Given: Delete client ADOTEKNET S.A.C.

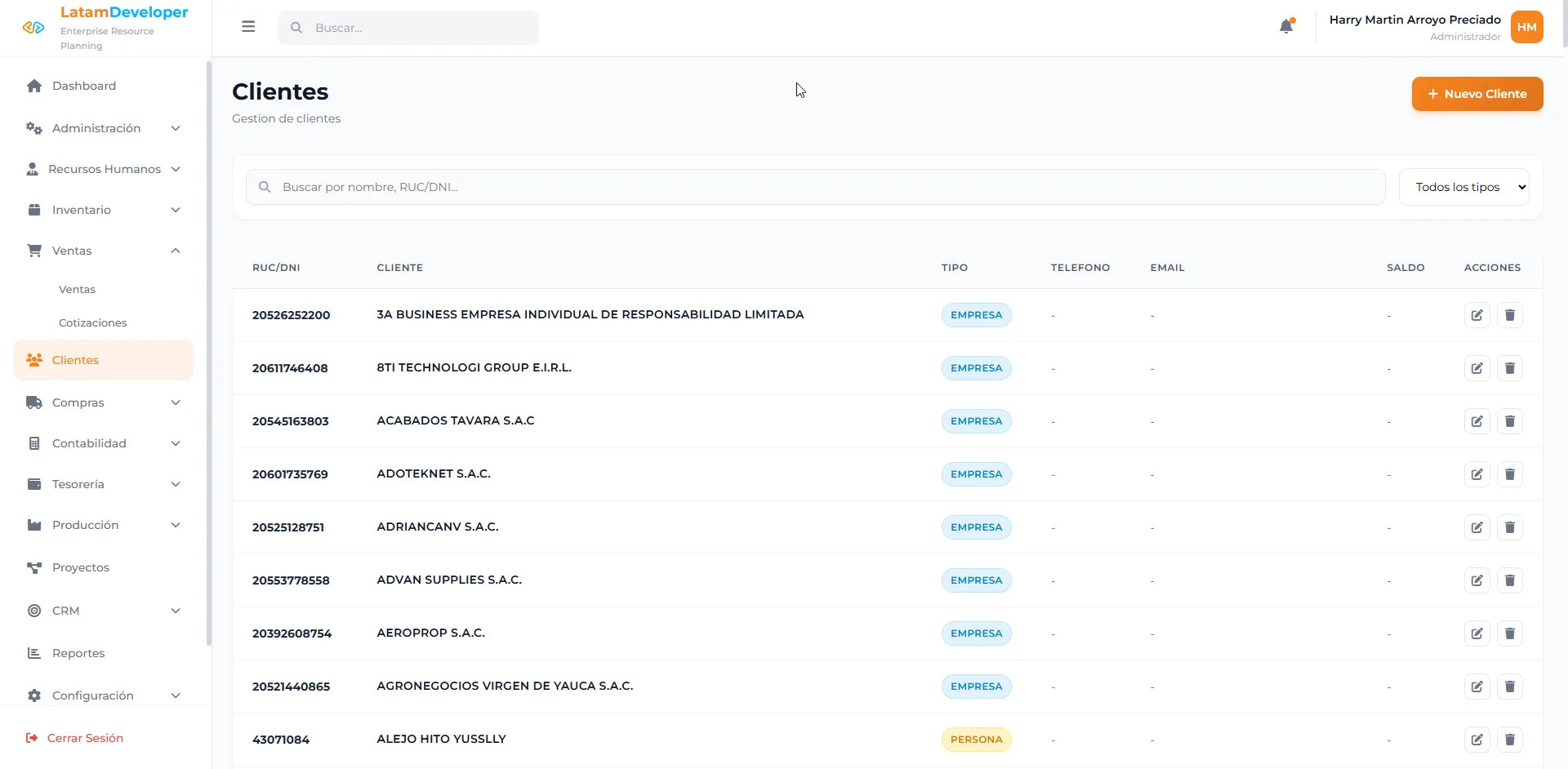Looking at the screenshot, I should click(1510, 474).
